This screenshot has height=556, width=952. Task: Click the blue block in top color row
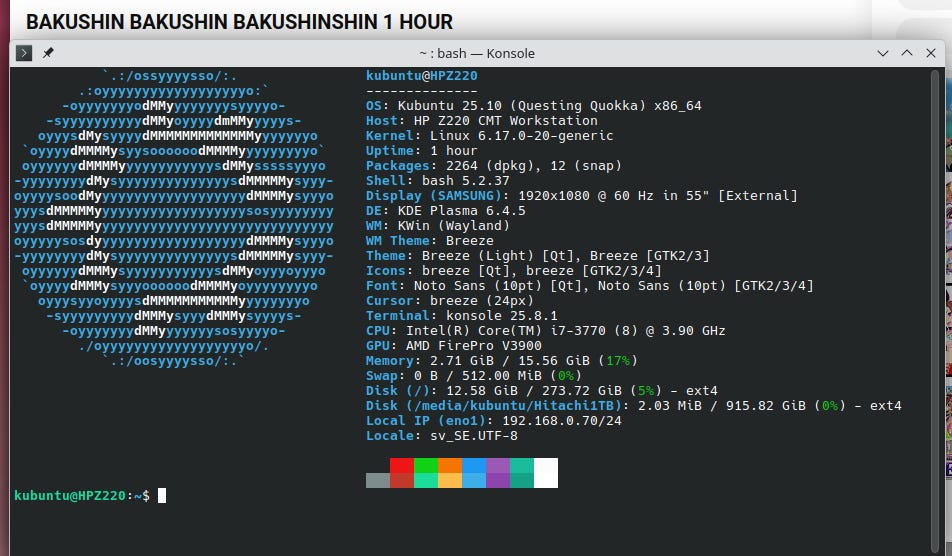(x=473, y=465)
